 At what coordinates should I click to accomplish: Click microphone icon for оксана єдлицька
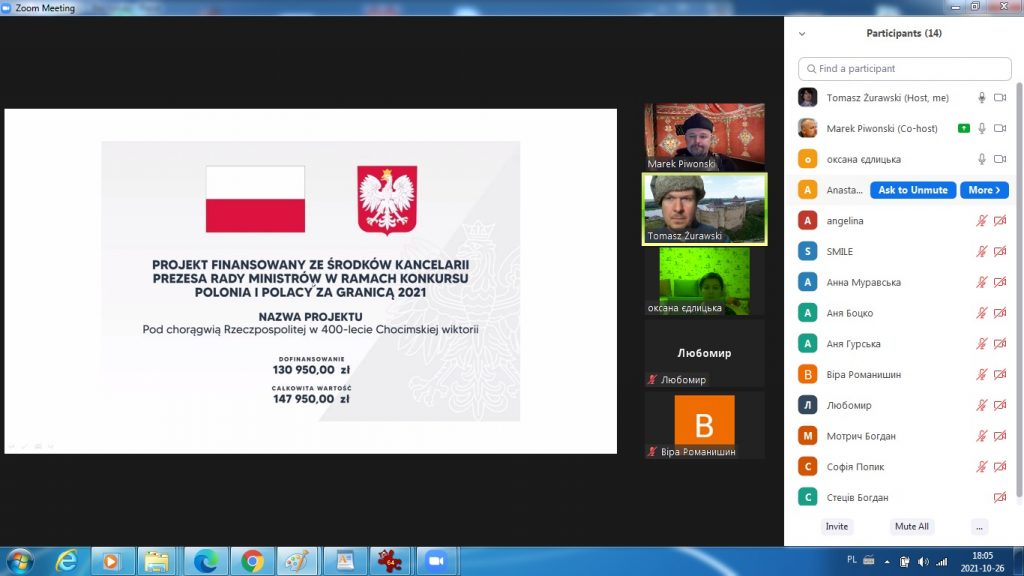[x=982, y=160]
